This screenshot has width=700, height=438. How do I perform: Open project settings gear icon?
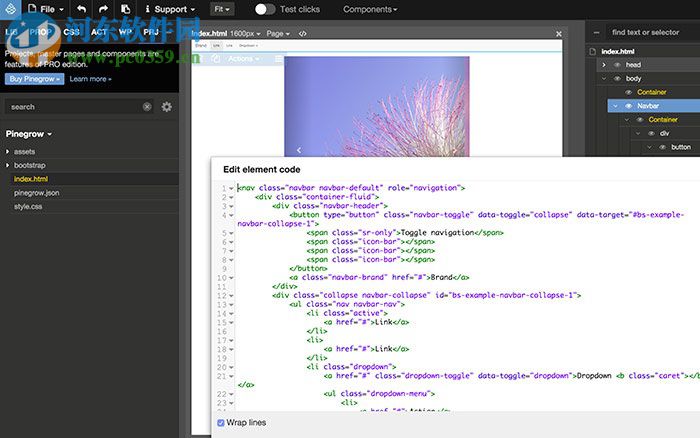coord(167,107)
